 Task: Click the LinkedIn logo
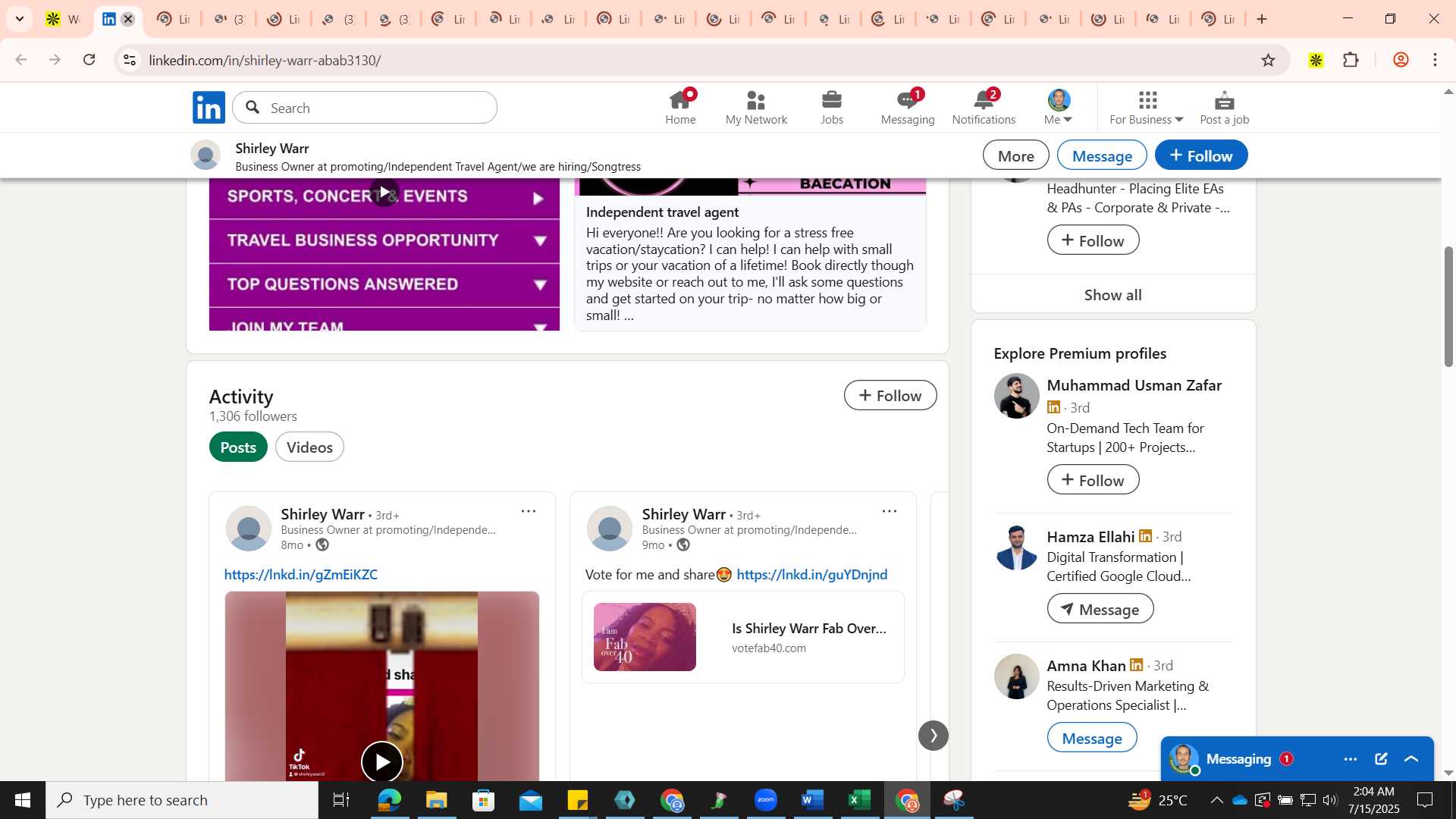[x=209, y=107]
